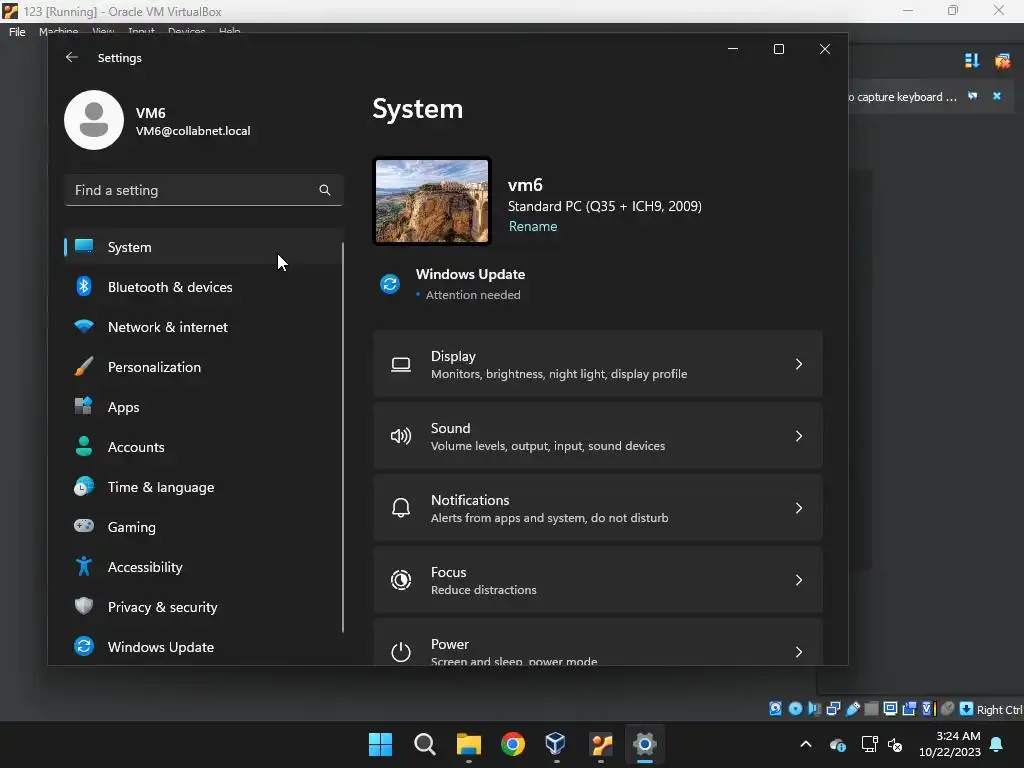Click the search magnifier in Find a setting
Image resolution: width=1024 pixels, height=768 pixels.
point(325,190)
